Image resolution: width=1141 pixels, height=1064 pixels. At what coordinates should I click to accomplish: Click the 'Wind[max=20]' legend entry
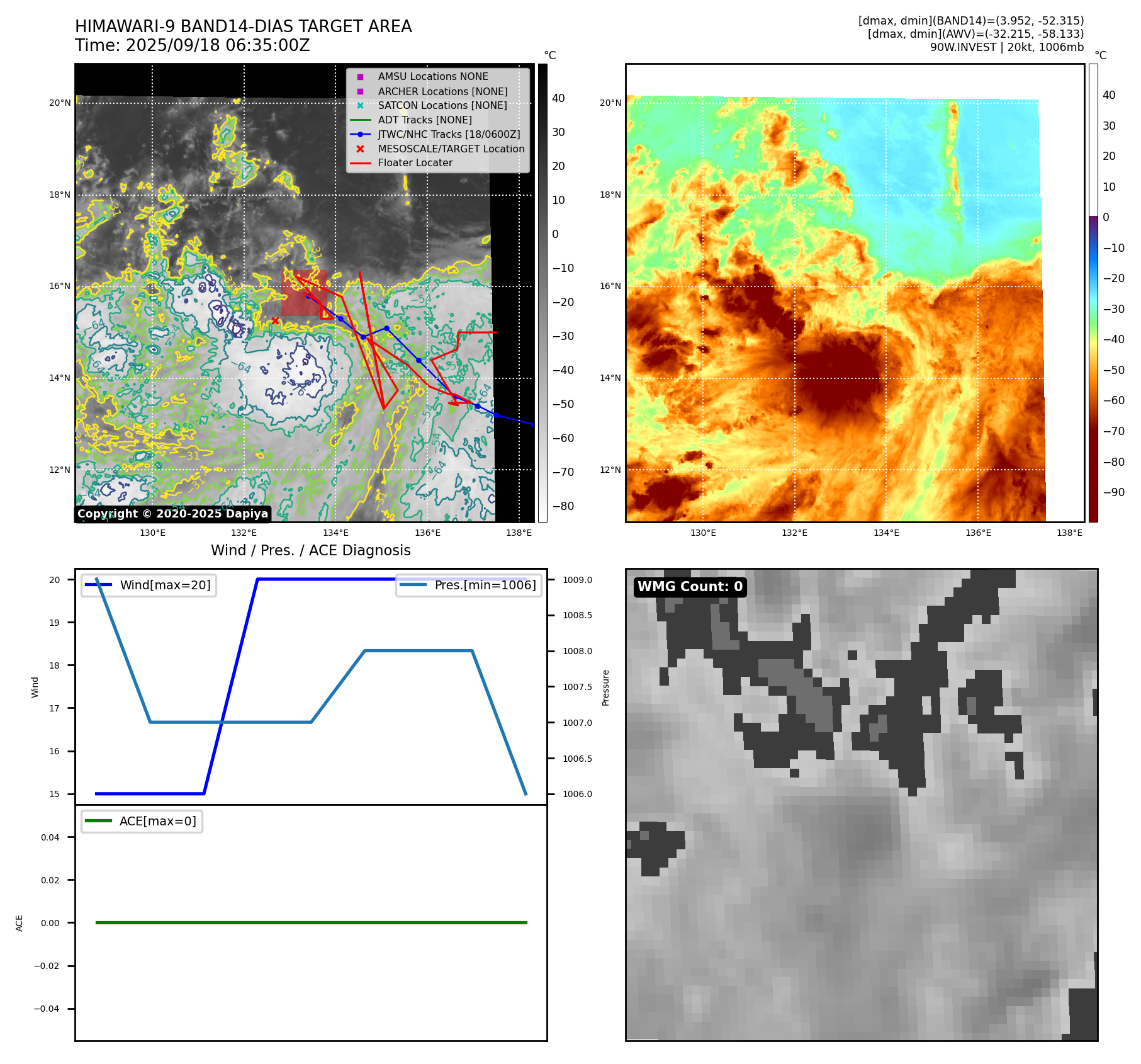[149, 585]
